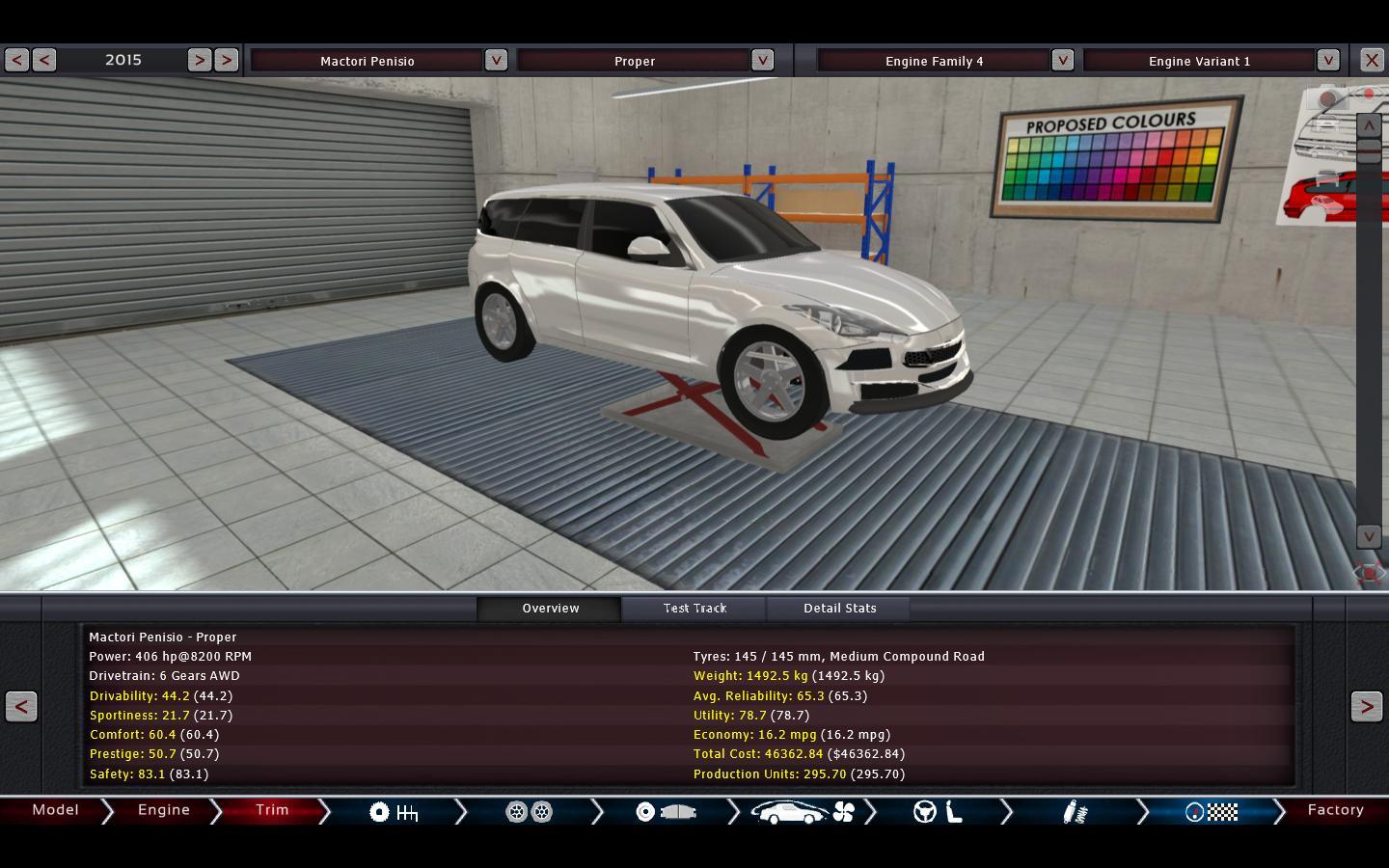Open the drivetrain and gearbox step
1389x868 pixels.
coord(394,812)
